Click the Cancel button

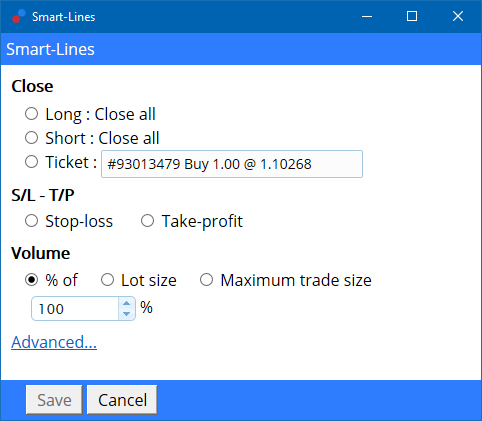(122, 400)
